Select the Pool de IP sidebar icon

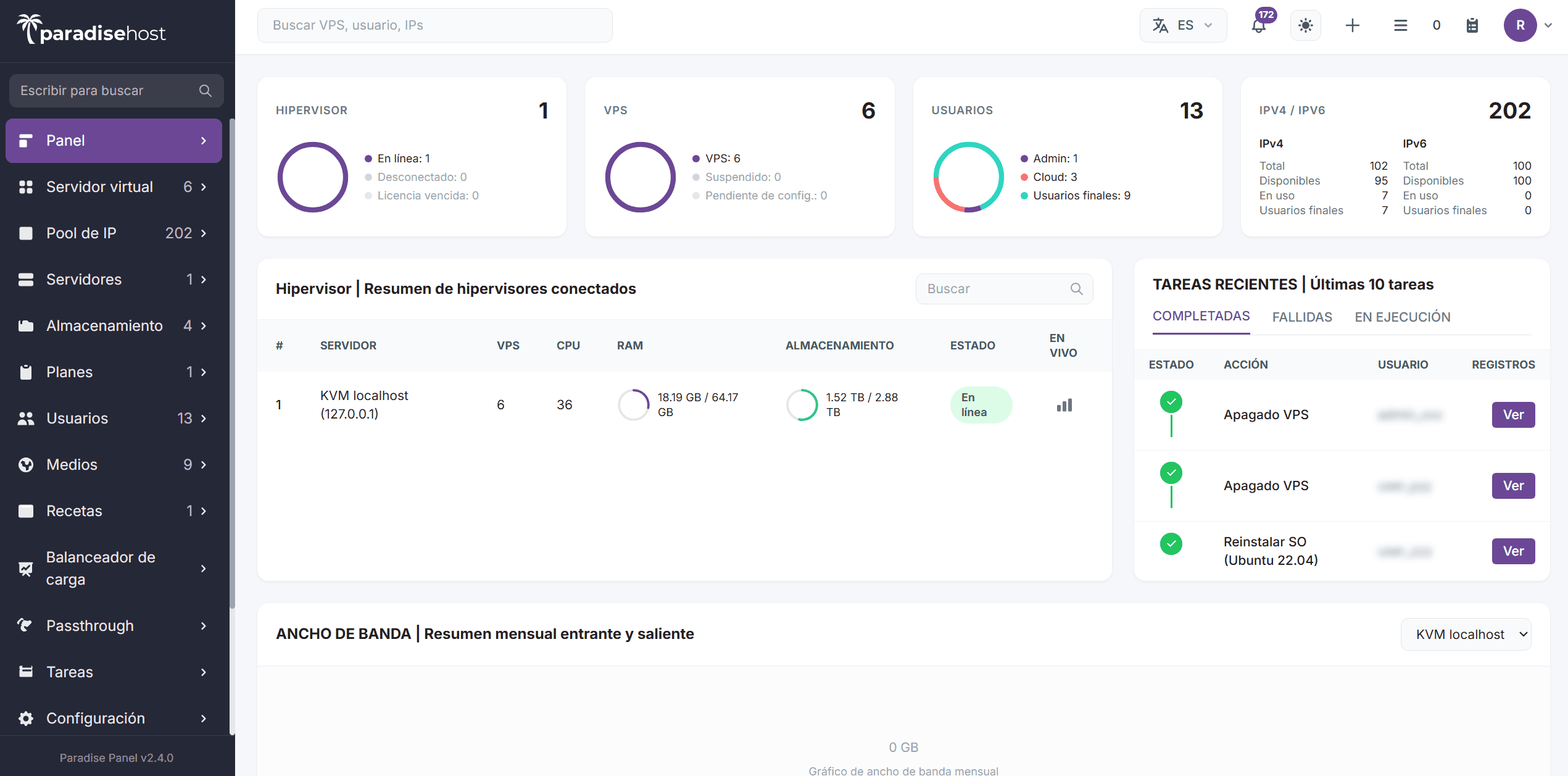click(26, 233)
